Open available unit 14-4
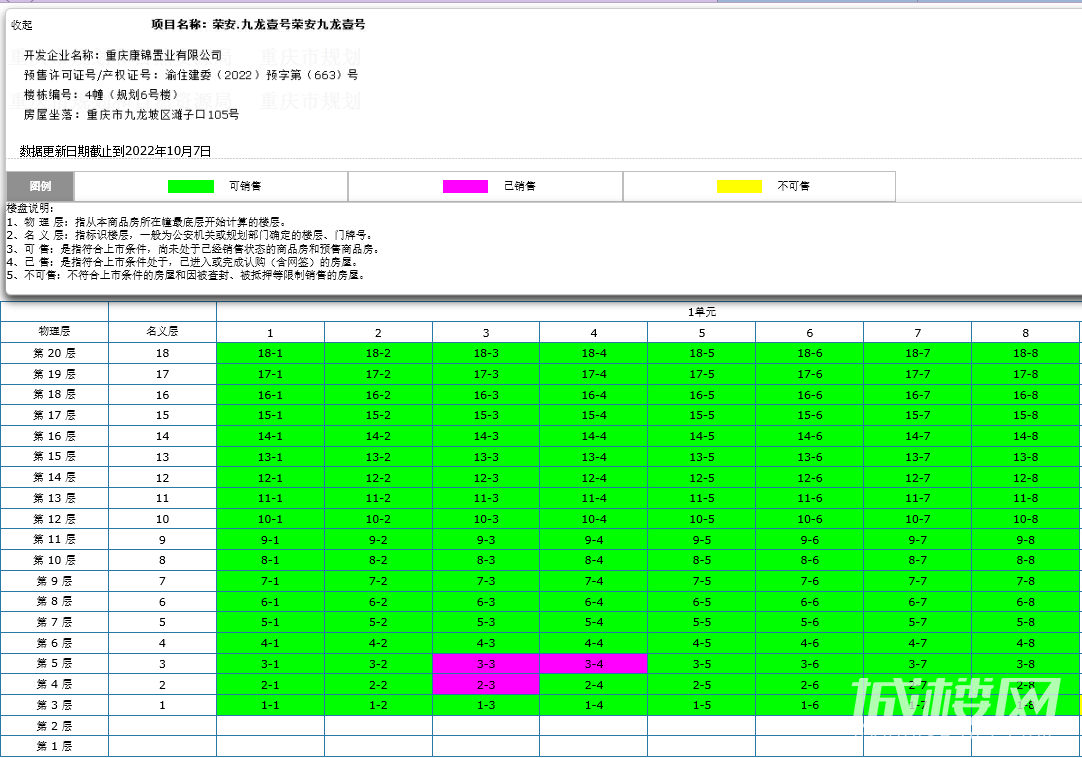This screenshot has height=758, width=1082. pos(594,436)
